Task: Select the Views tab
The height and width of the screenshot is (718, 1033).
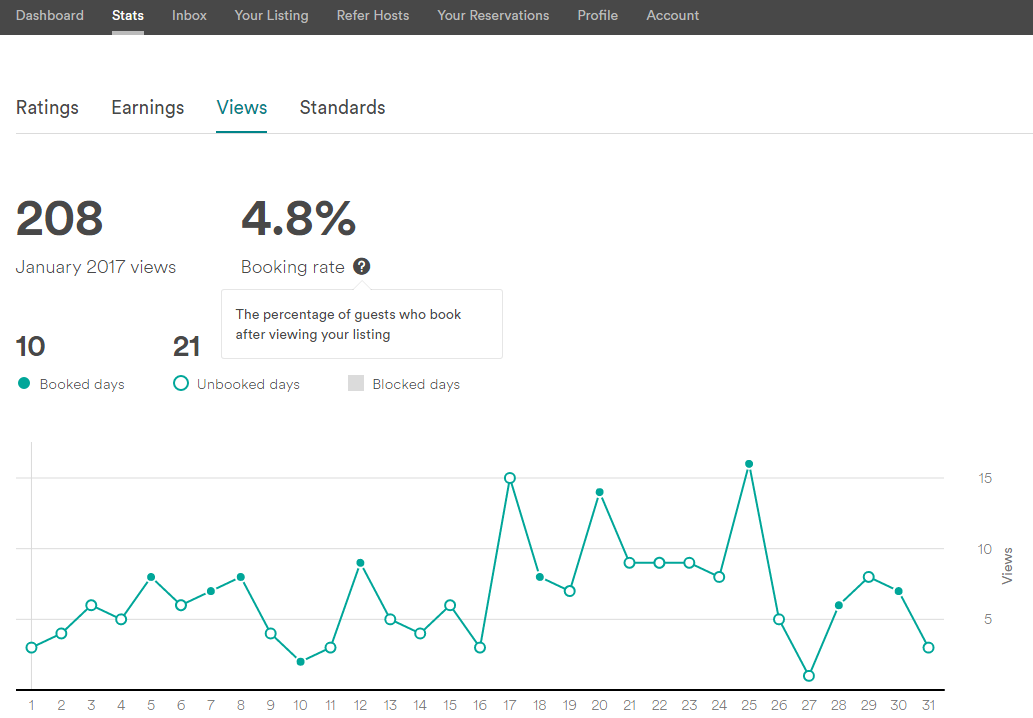Action: click(x=242, y=108)
